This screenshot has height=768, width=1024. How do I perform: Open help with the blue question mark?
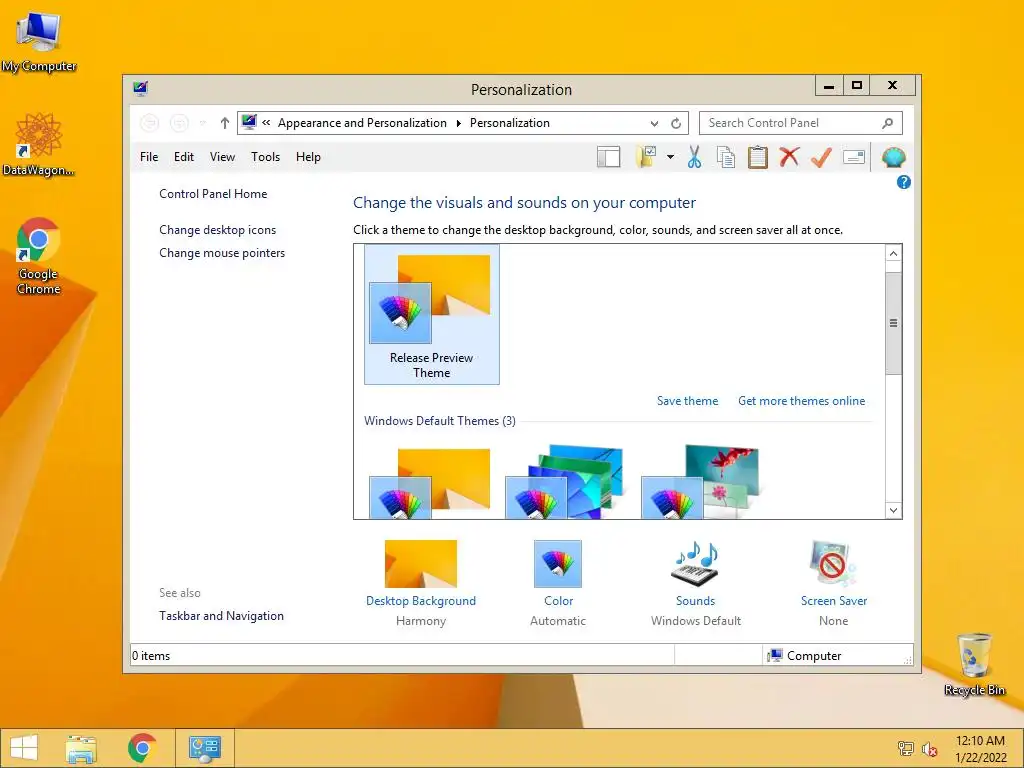904,182
